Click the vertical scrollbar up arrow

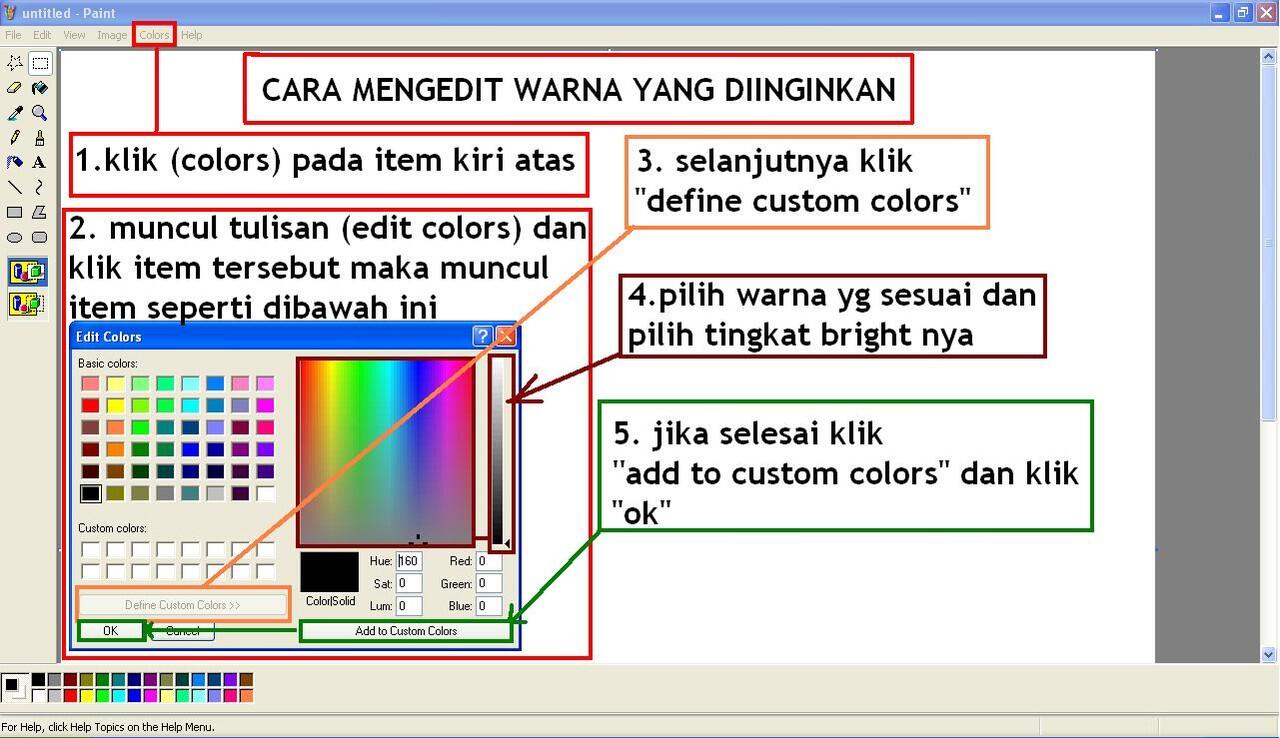(x=1270, y=56)
